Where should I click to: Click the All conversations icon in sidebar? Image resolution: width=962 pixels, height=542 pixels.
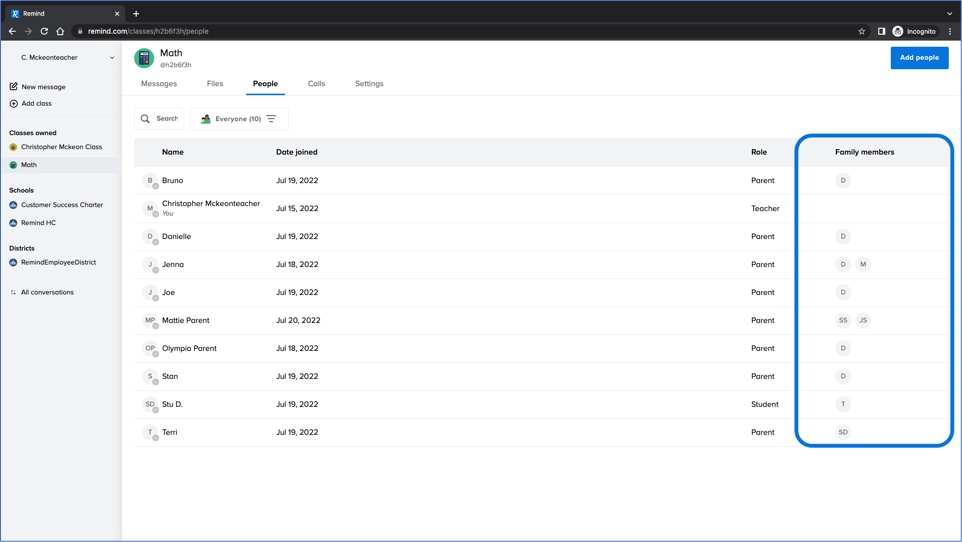(x=13, y=293)
